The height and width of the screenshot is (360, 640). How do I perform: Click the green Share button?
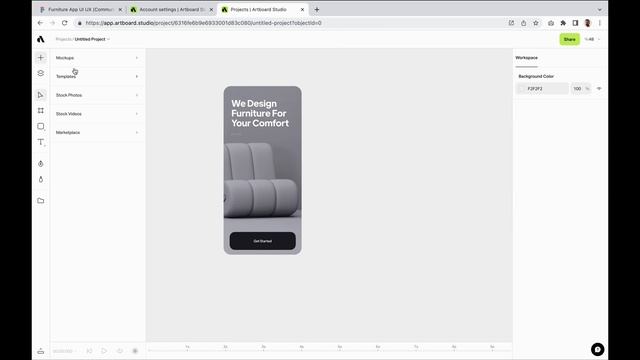tap(569, 39)
